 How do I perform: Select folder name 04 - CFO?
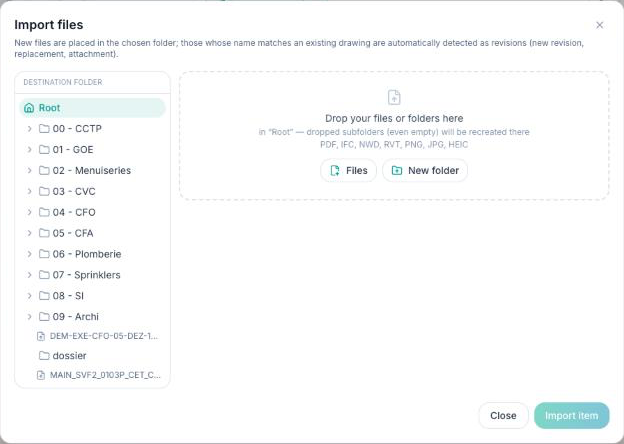click(74, 212)
